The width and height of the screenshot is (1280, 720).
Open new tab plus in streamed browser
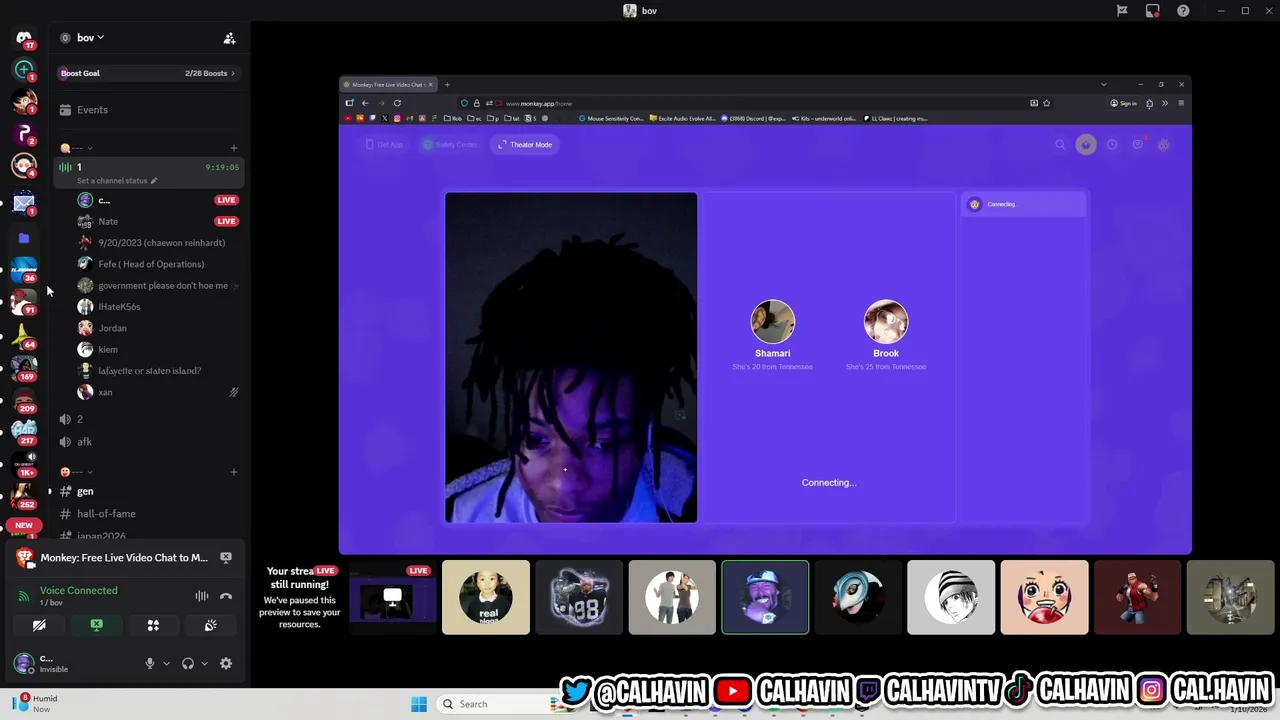447,85
